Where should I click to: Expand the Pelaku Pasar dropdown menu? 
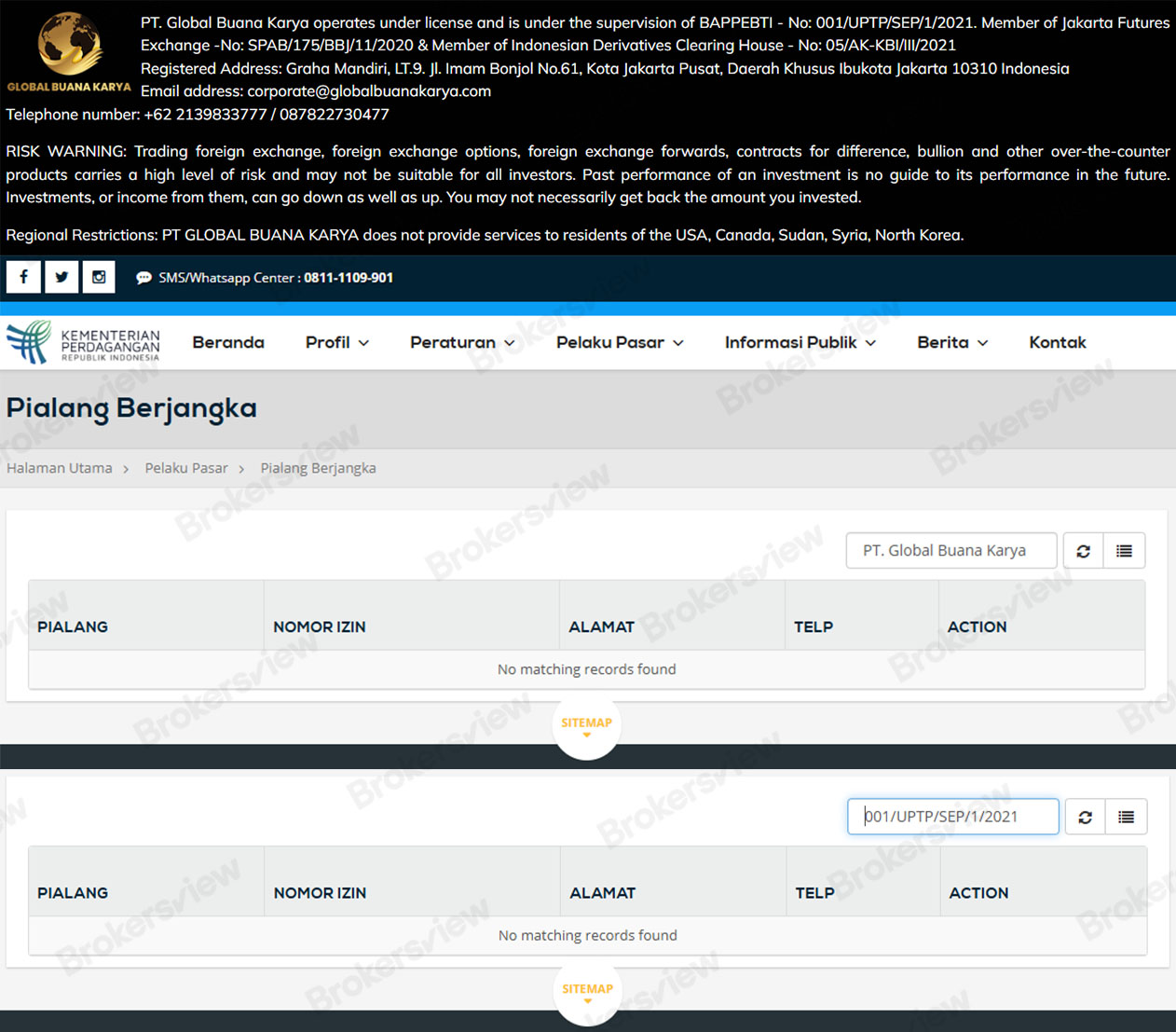coord(620,342)
